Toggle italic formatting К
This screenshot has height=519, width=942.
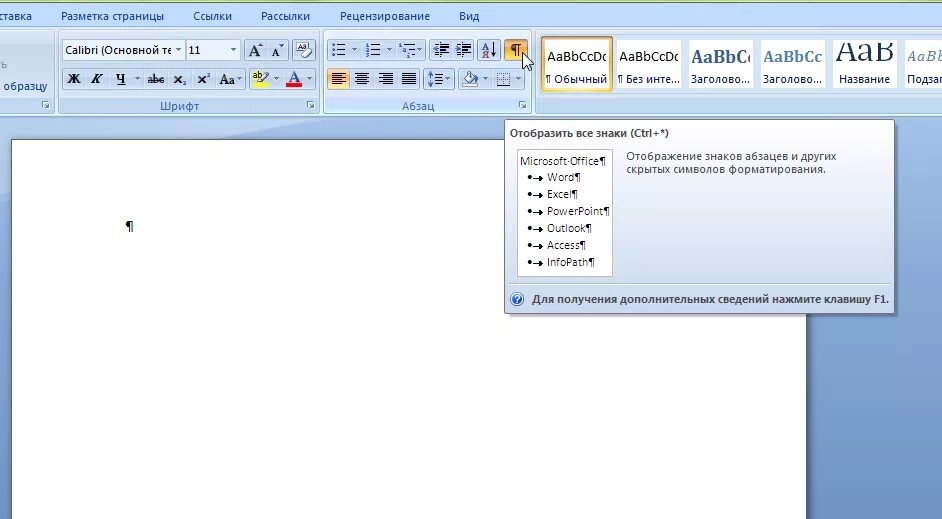coord(96,79)
